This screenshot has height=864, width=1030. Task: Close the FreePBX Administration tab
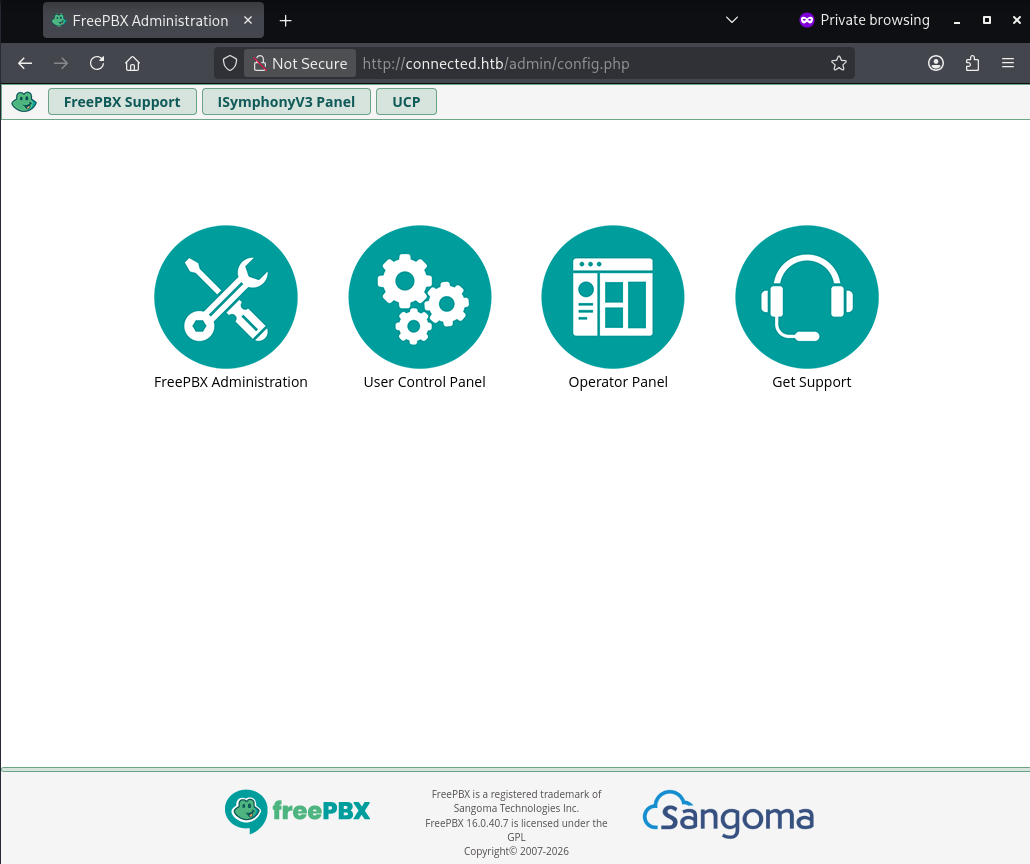point(248,20)
